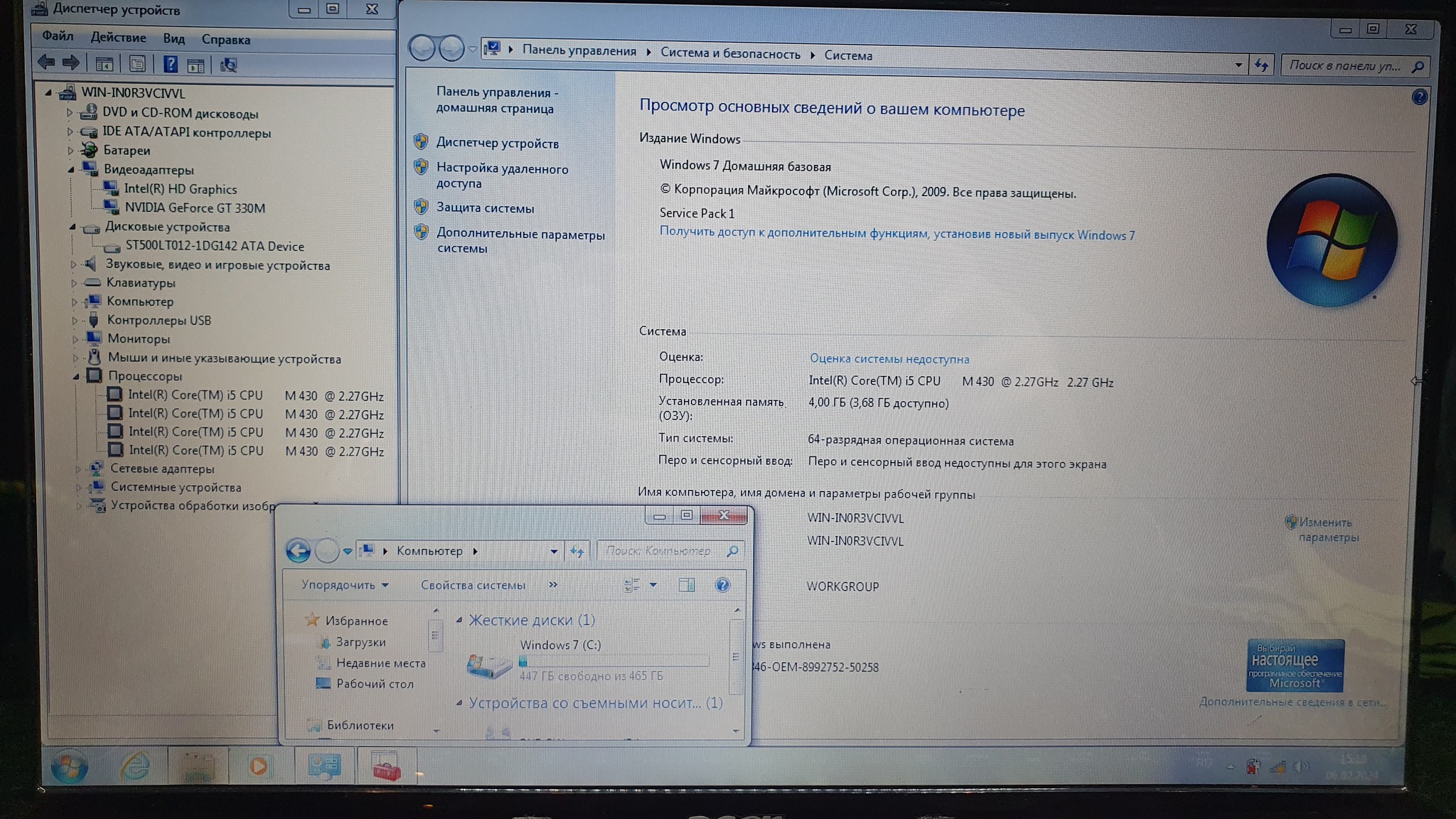
Task: Collapse the Видеоадаптеры tree node
Action: 71,170
